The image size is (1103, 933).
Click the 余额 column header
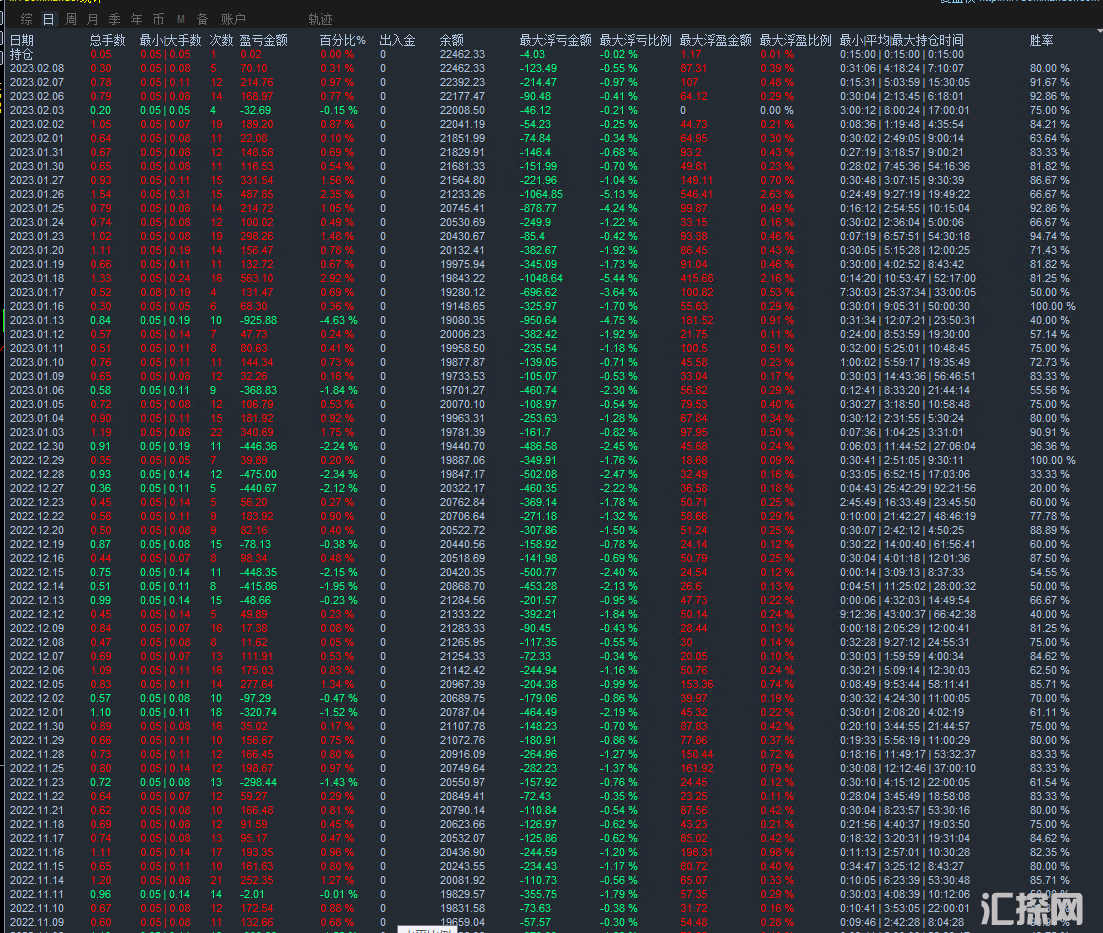coord(452,41)
